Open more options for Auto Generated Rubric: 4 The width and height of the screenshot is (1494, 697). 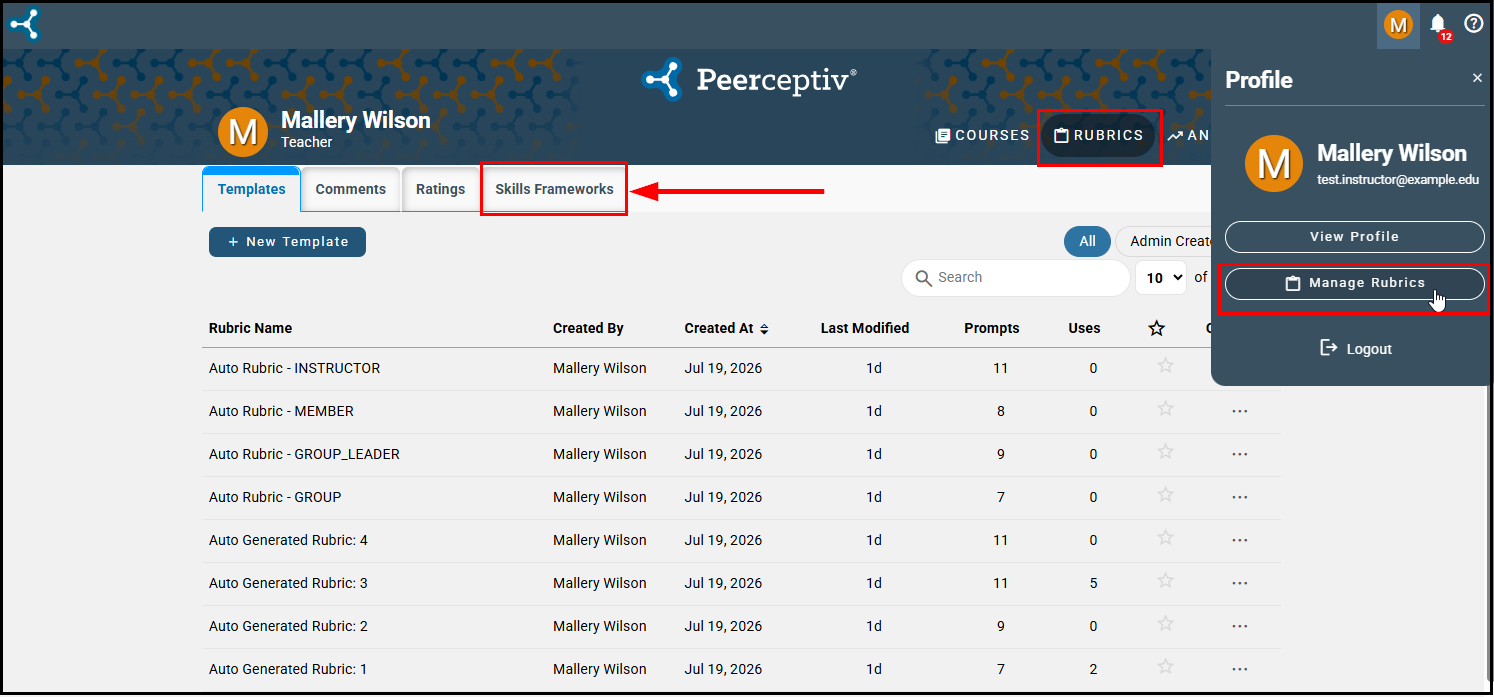[1240, 540]
